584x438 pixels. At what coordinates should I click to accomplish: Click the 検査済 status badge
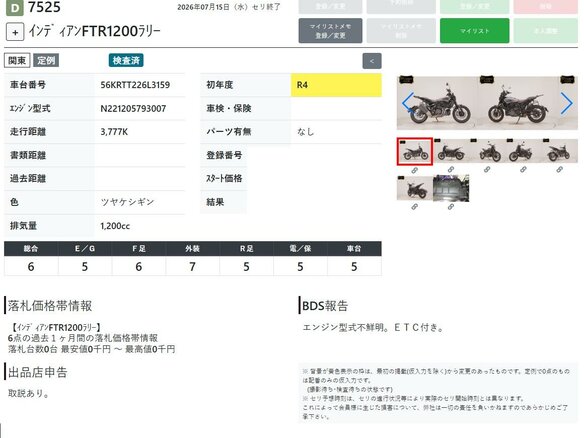[126, 60]
